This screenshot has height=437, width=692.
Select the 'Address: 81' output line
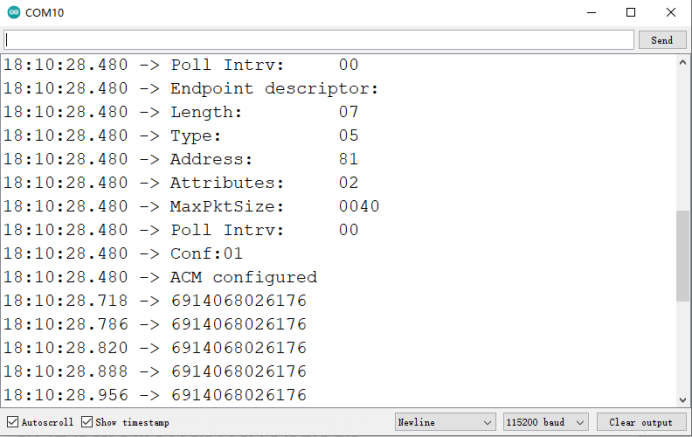[264, 159]
